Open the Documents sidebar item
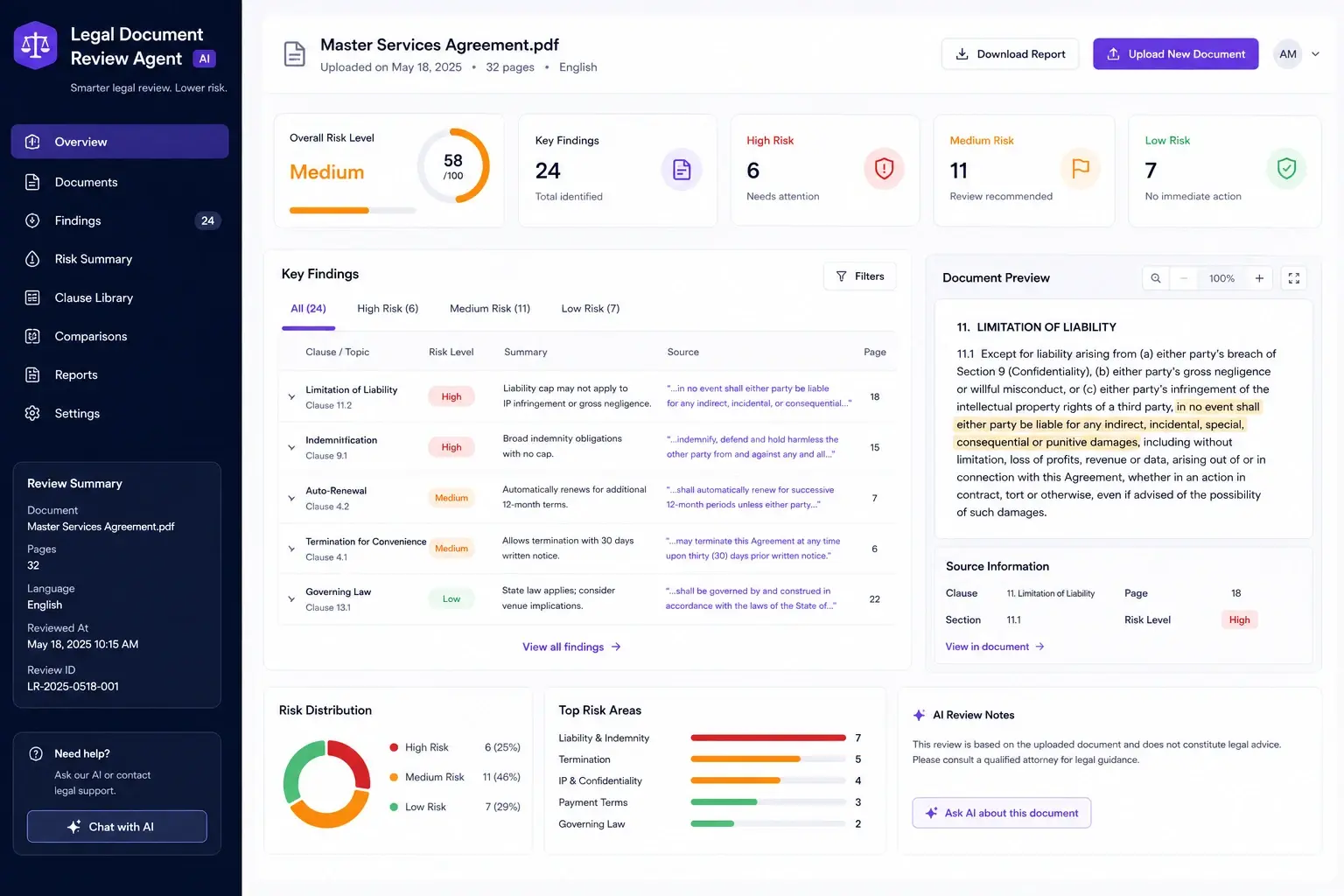Viewport: 1344px width, 896px height. pyautogui.click(x=120, y=182)
